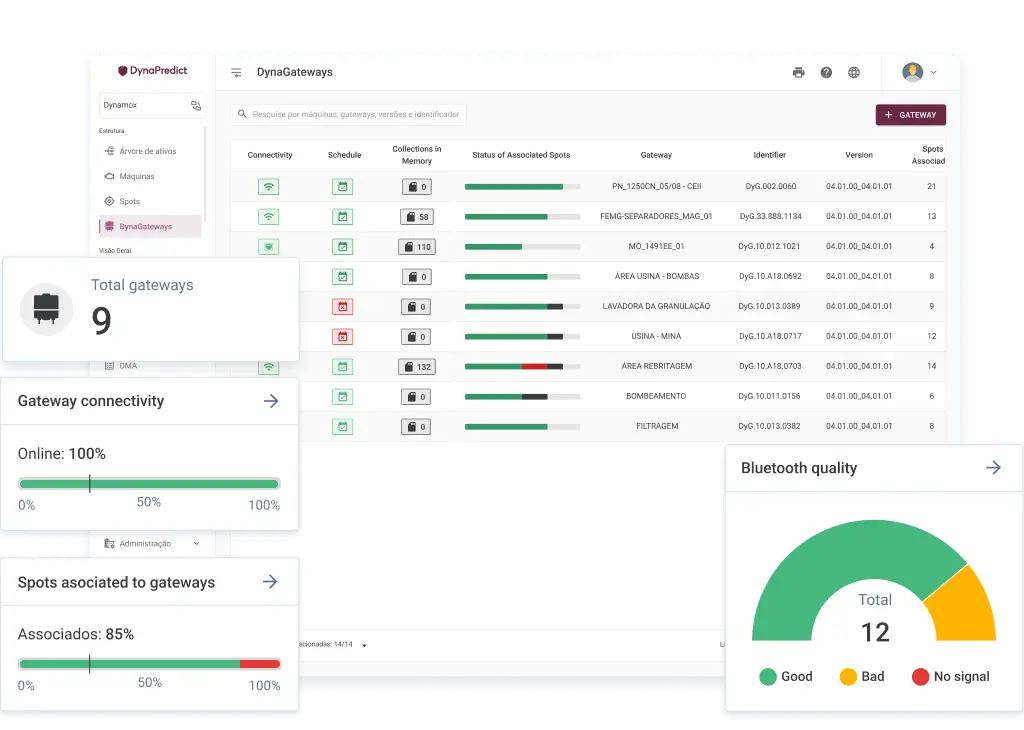1024x730 pixels.
Task: Sort by the Connectivity column header
Action: pos(270,155)
